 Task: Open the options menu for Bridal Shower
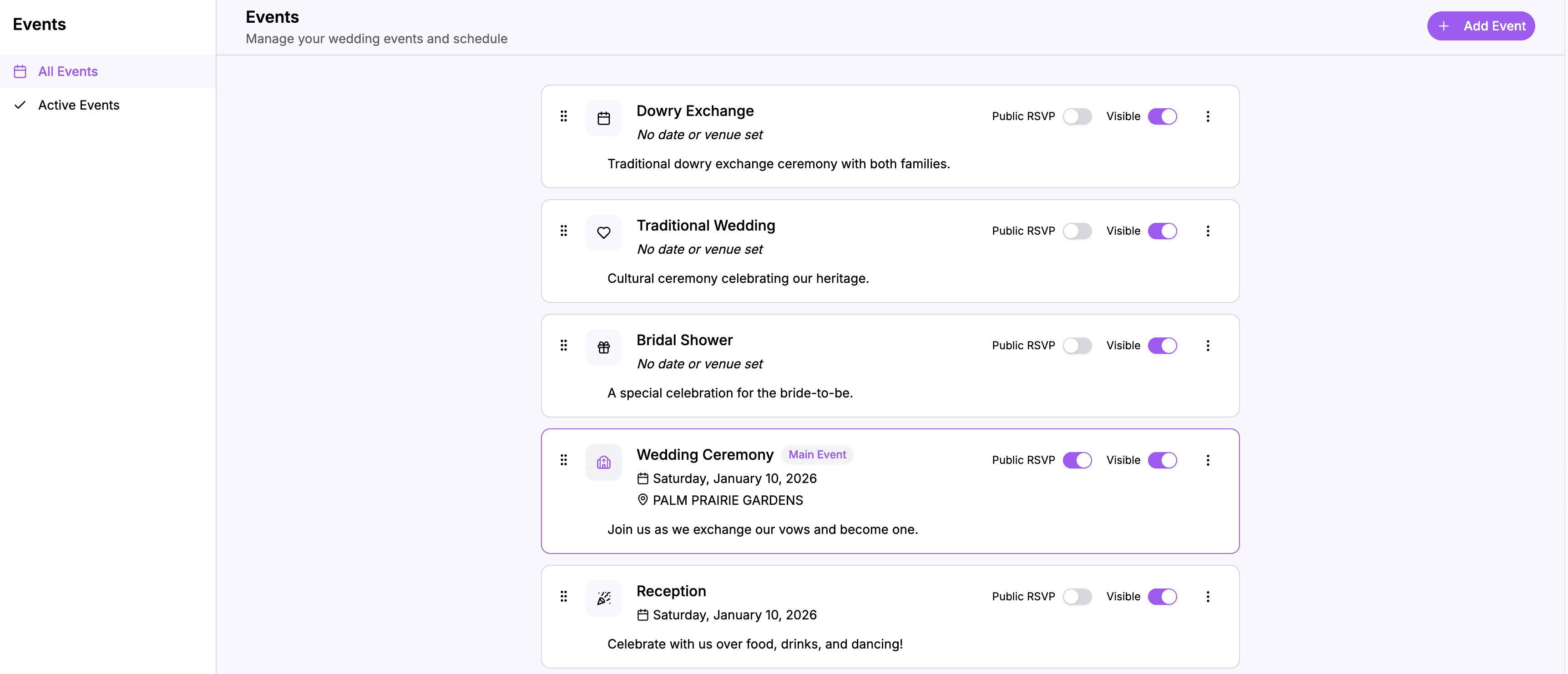(1208, 345)
